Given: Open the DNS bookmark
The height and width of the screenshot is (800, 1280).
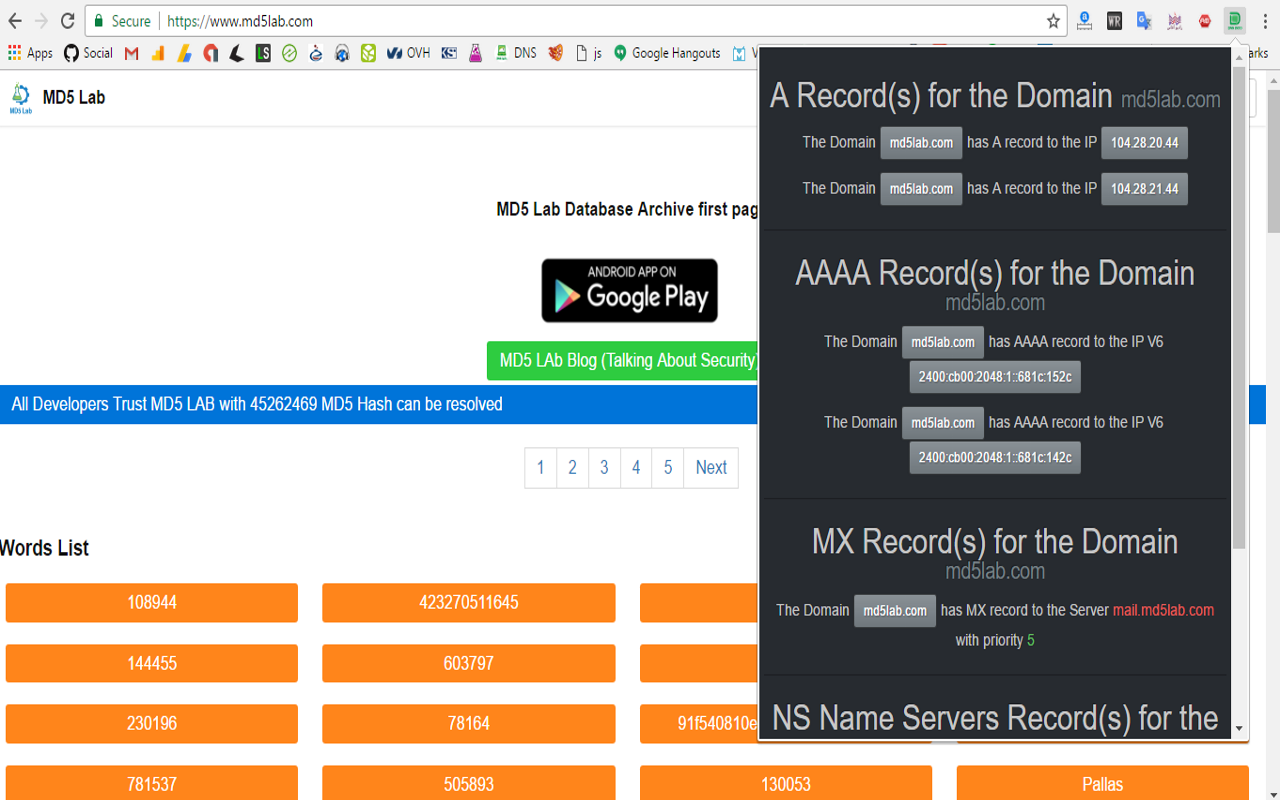Looking at the screenshot, I should (515, 53).
